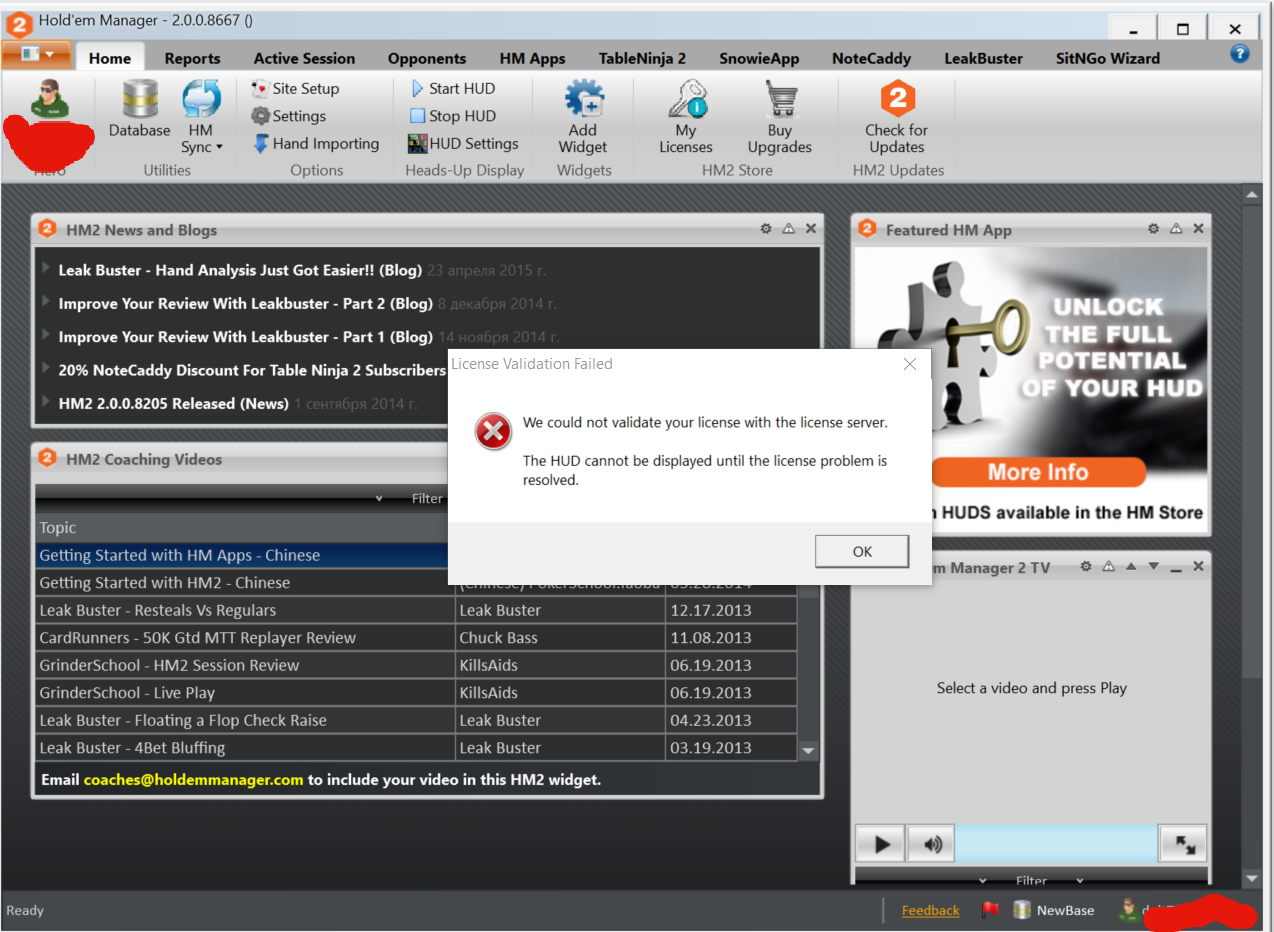The height and width of the screenshot is (932, 1274).
Task: Click the volume speaker button
Action: tap(932, 844)
